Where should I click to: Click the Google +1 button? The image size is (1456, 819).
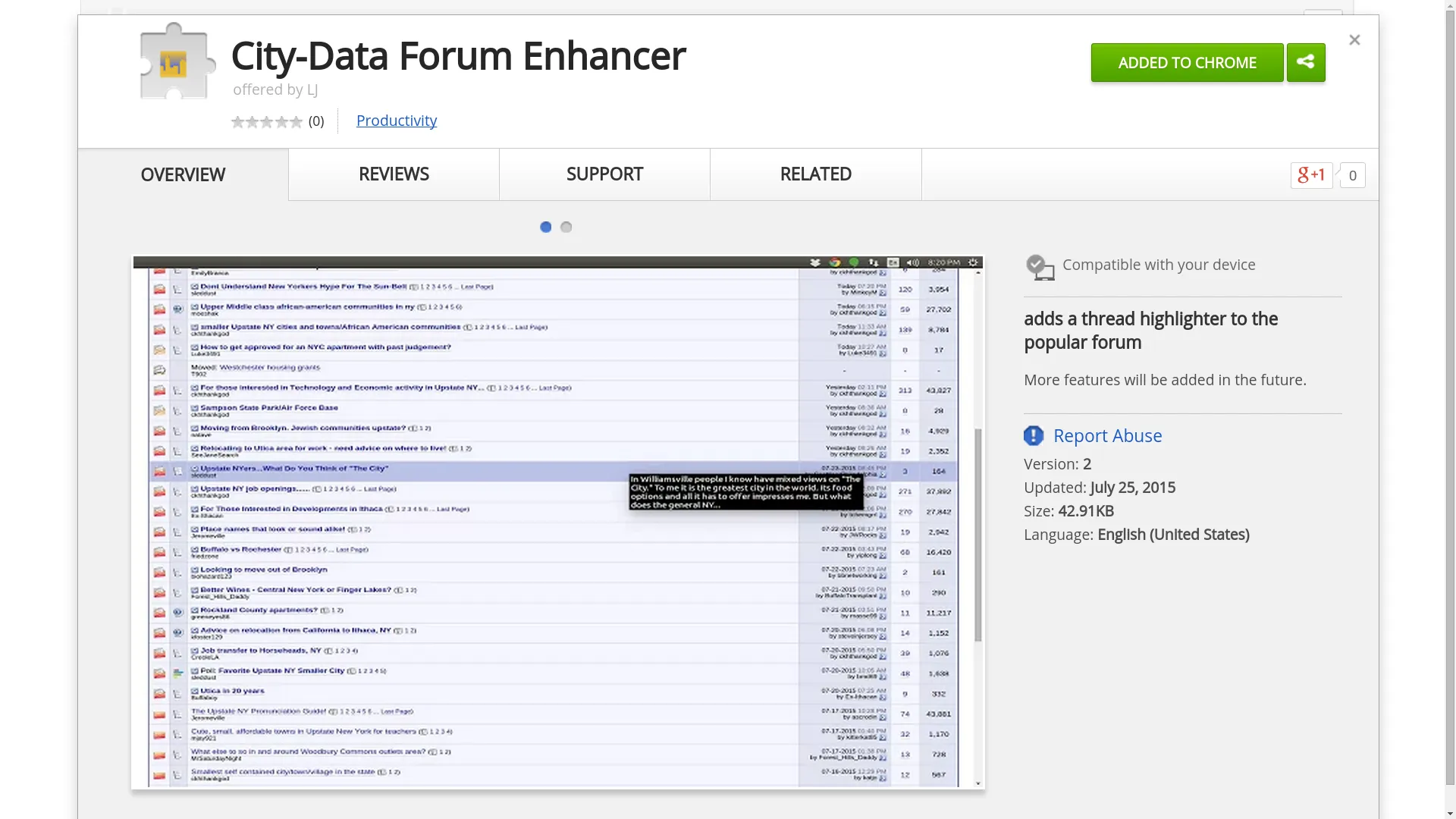(x=1311, y=175)
